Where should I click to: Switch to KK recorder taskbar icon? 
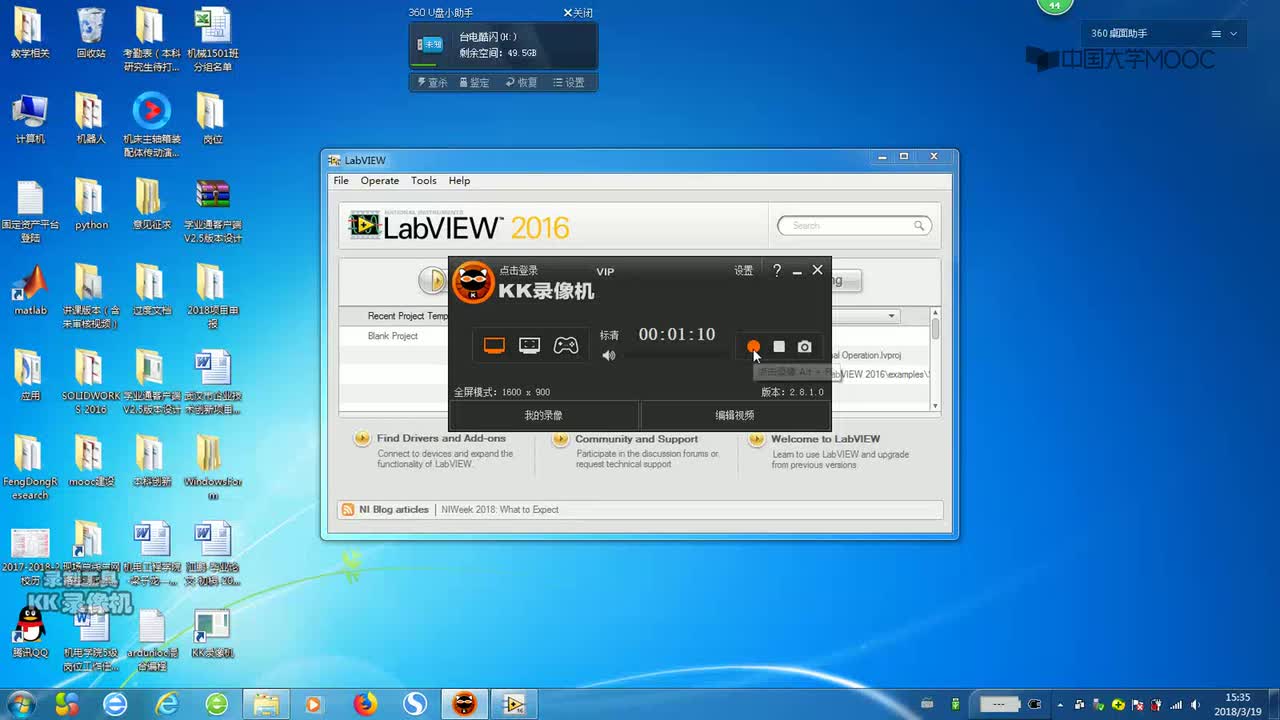point(465,704)
